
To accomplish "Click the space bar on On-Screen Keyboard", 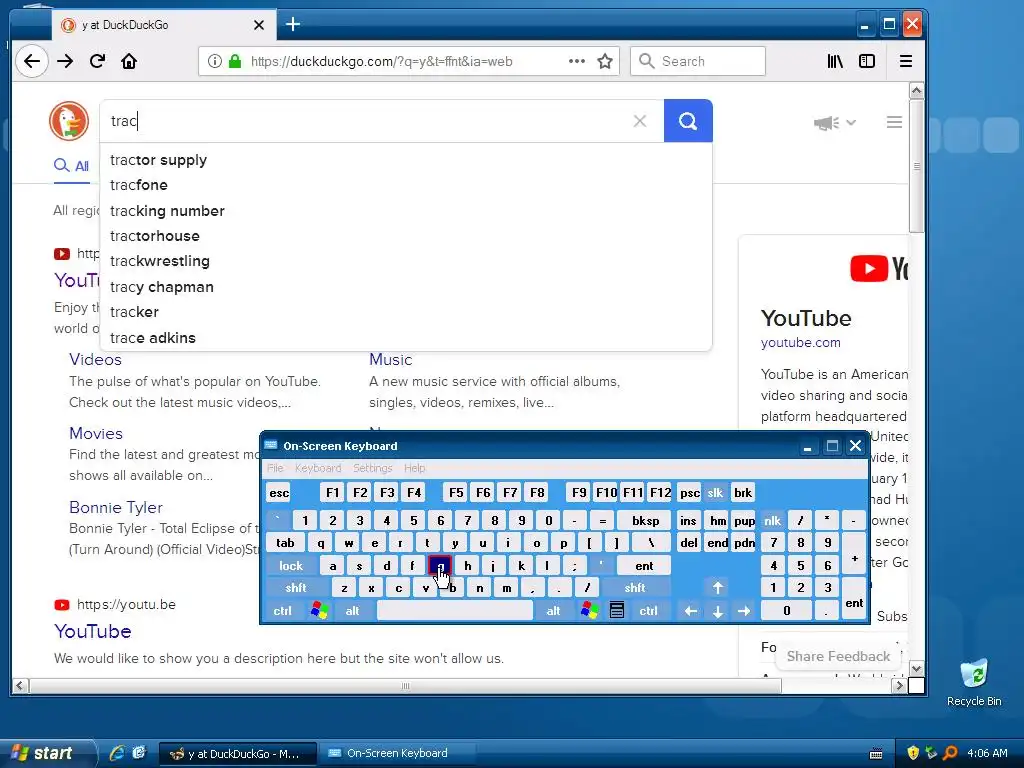I will 455,611.
